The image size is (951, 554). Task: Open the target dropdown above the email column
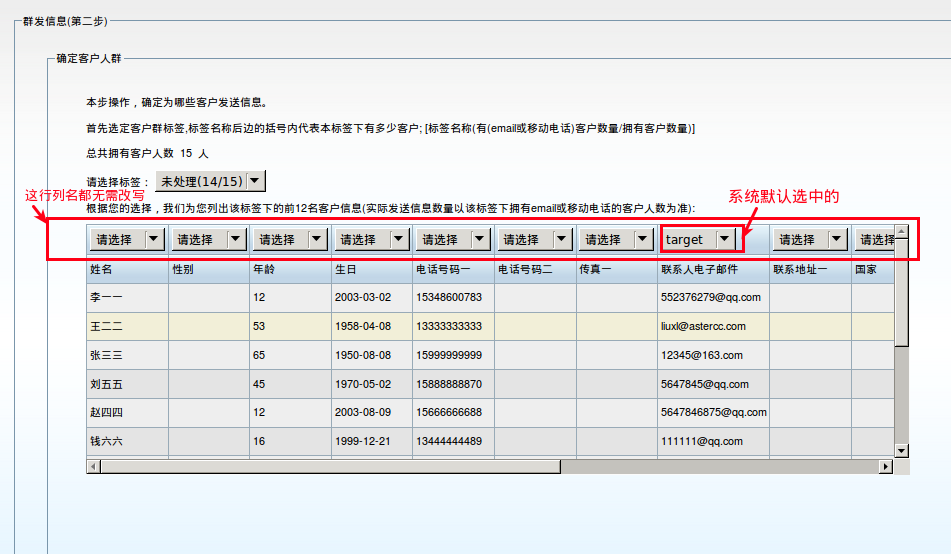[x=700, y=239]
